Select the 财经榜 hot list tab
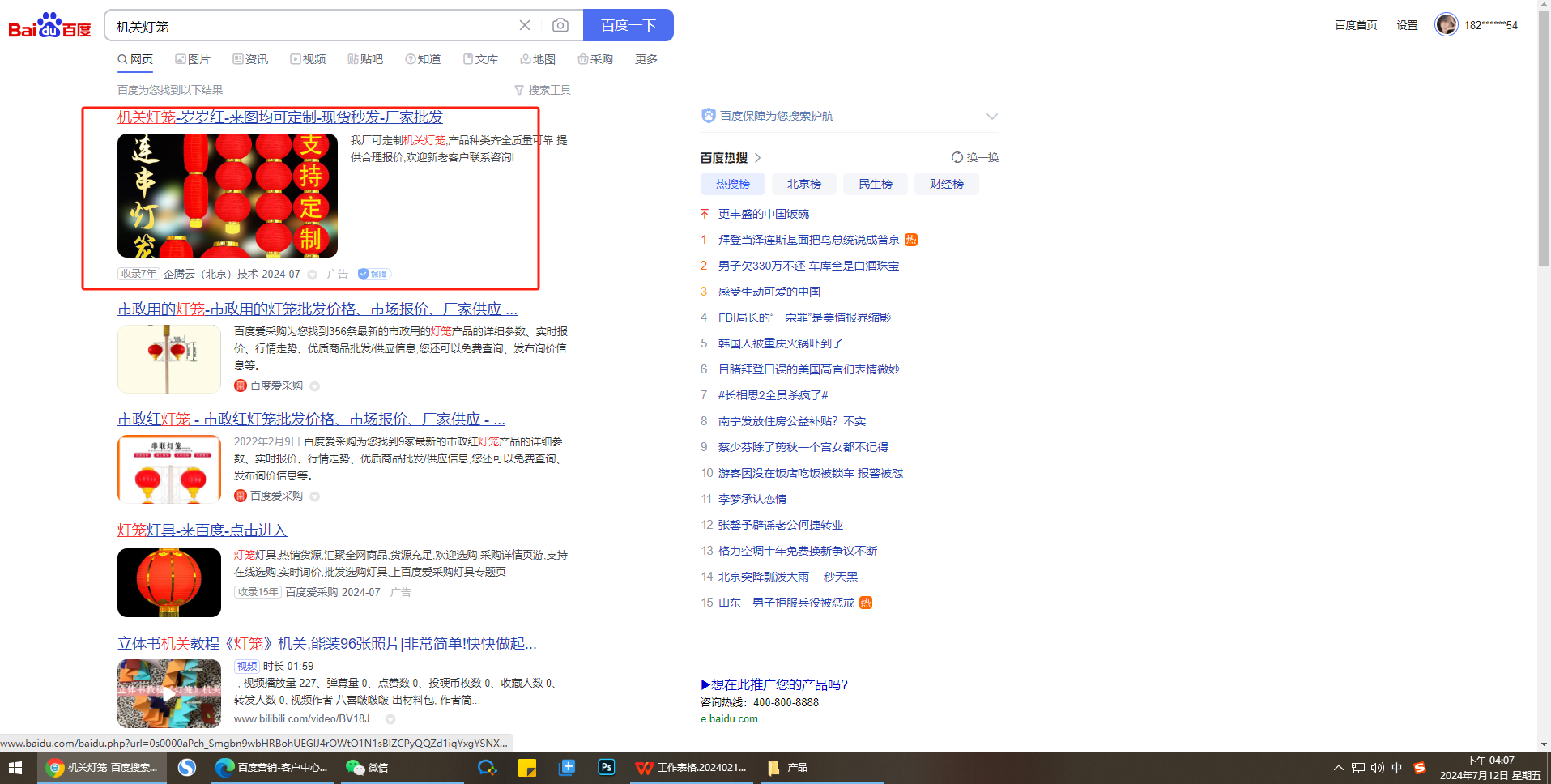Screen dimensions: 1551x784 point(946,184)
